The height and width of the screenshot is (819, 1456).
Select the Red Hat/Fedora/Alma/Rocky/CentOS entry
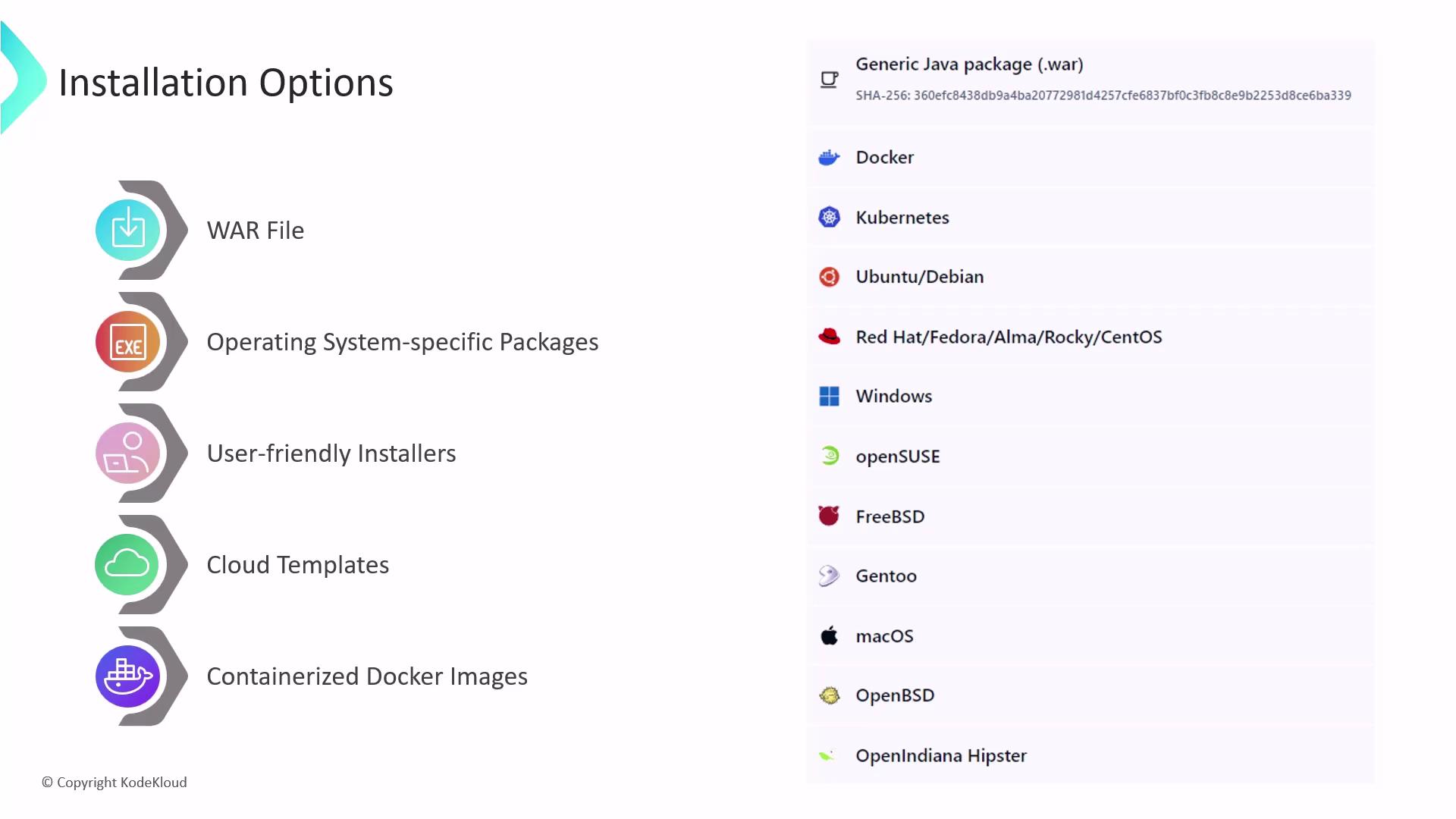tap(1009, 337)
